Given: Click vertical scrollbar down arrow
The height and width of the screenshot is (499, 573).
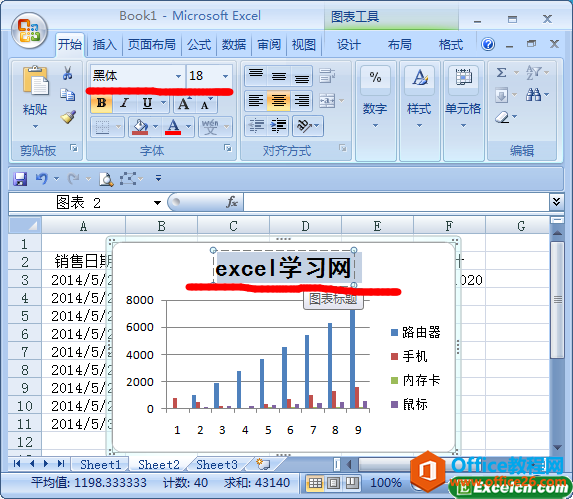Looking at the screenshot, I should click(x=557, y=447).
